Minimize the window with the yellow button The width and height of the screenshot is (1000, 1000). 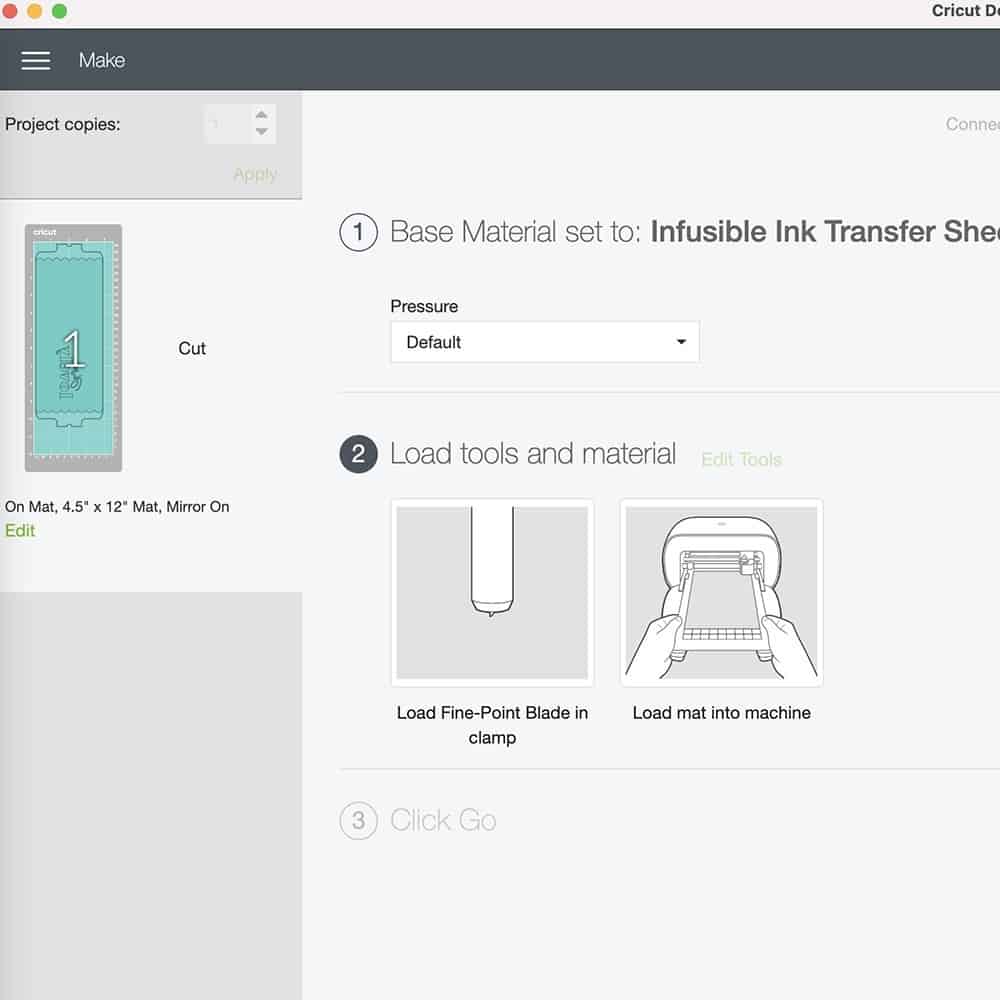34,11
